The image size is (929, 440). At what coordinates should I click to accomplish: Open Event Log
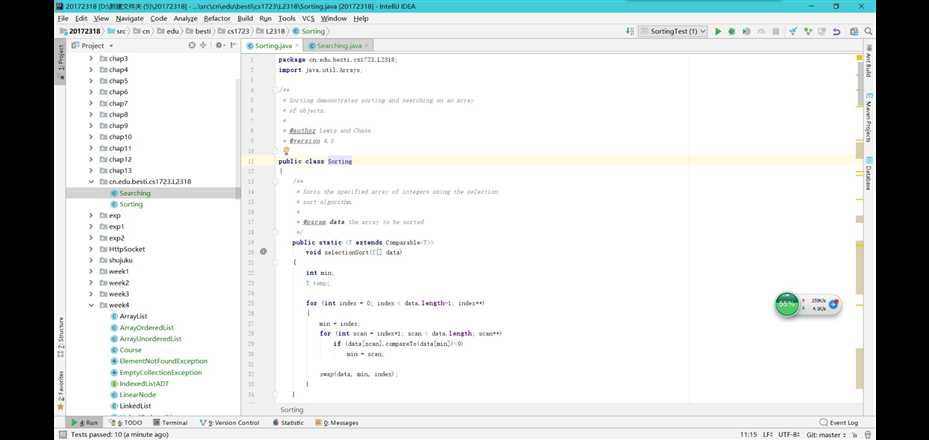click(x=838, y=423)
